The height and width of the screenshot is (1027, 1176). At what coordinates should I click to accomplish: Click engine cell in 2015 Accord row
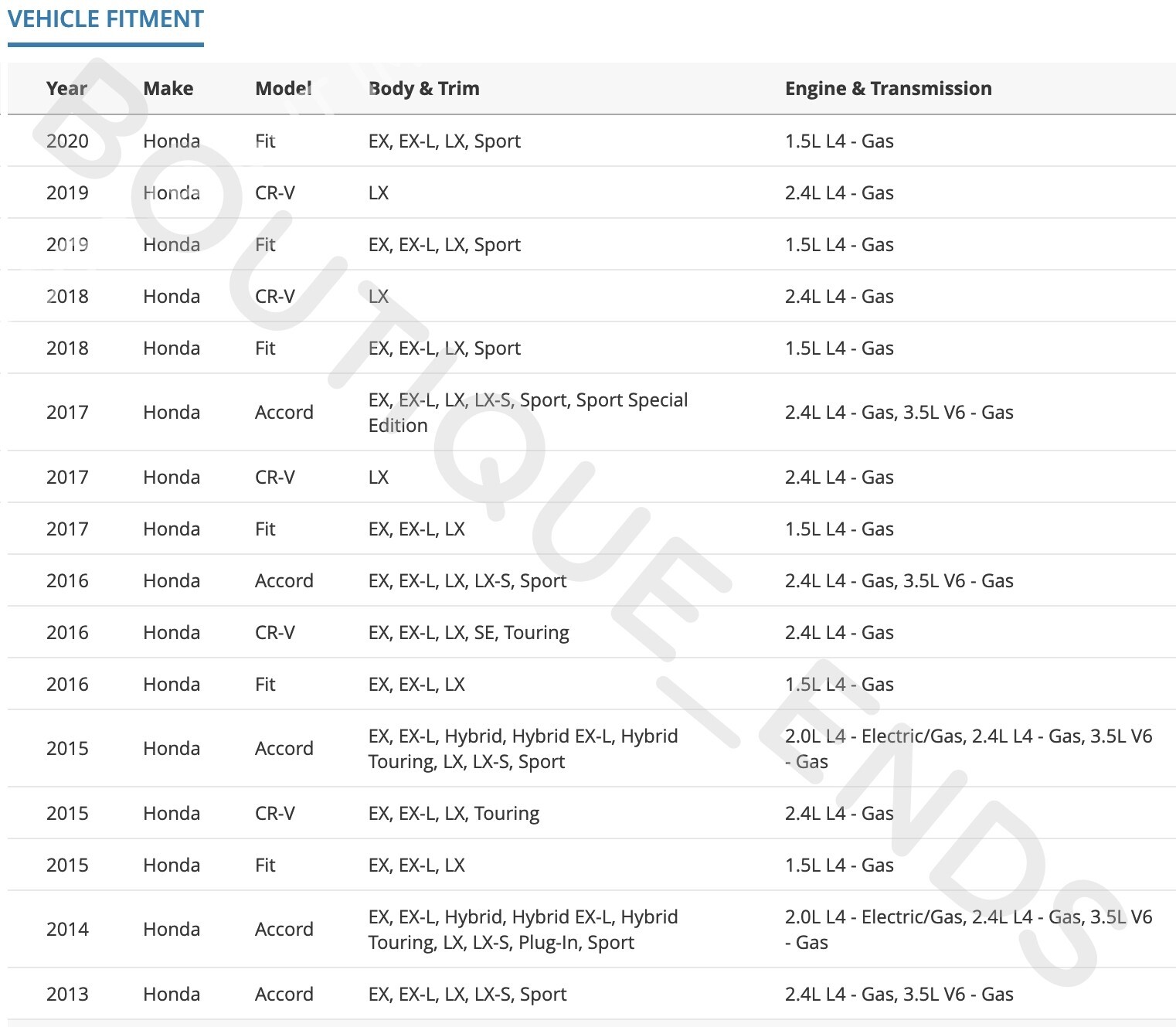tap(969, 748)
